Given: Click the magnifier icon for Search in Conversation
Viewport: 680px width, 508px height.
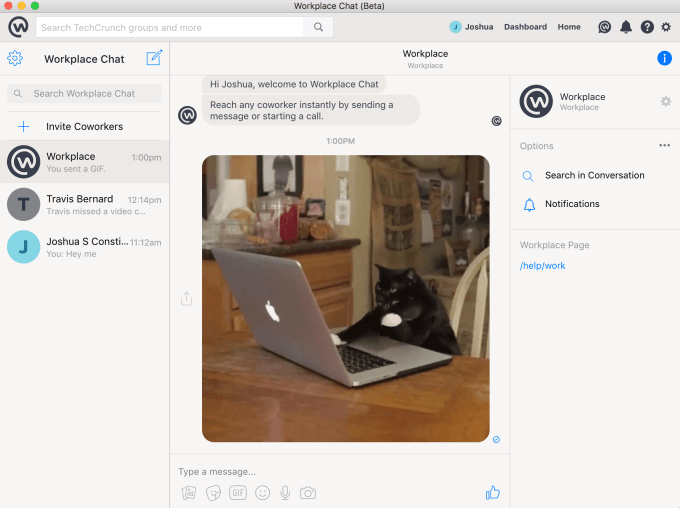Looking at the screenshot, I should pyautogui.click(x=528, y=176).
